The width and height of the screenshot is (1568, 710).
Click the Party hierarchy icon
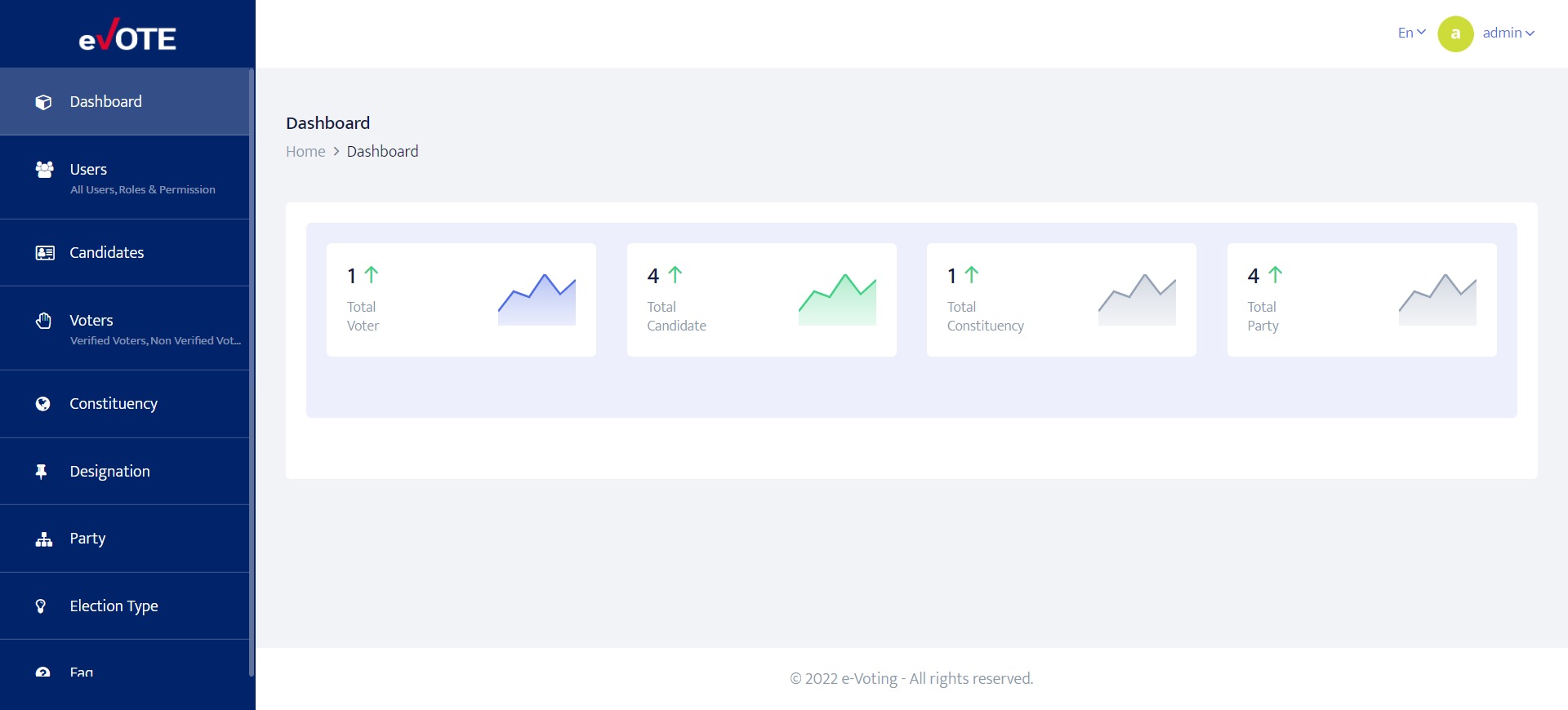pos(44,539)
